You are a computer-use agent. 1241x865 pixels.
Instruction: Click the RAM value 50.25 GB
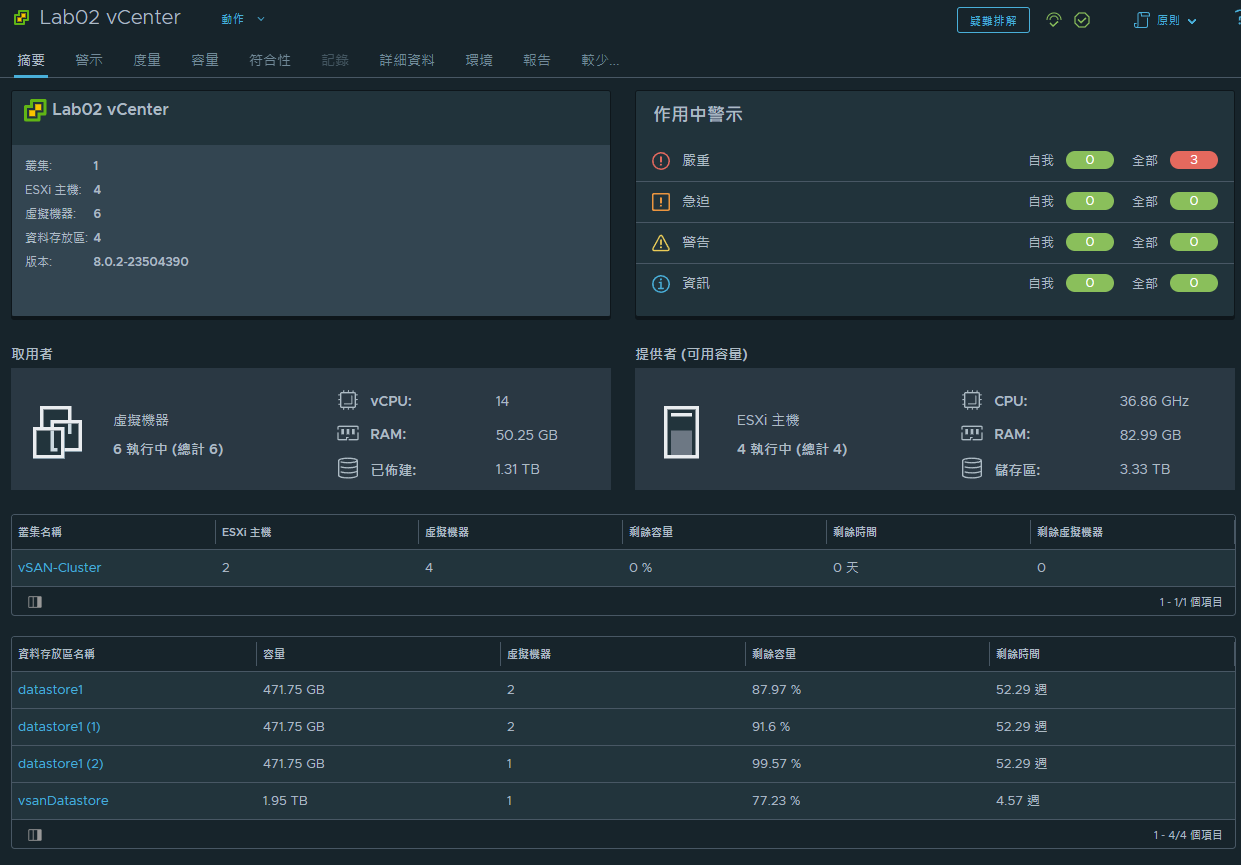pos(527,435)
